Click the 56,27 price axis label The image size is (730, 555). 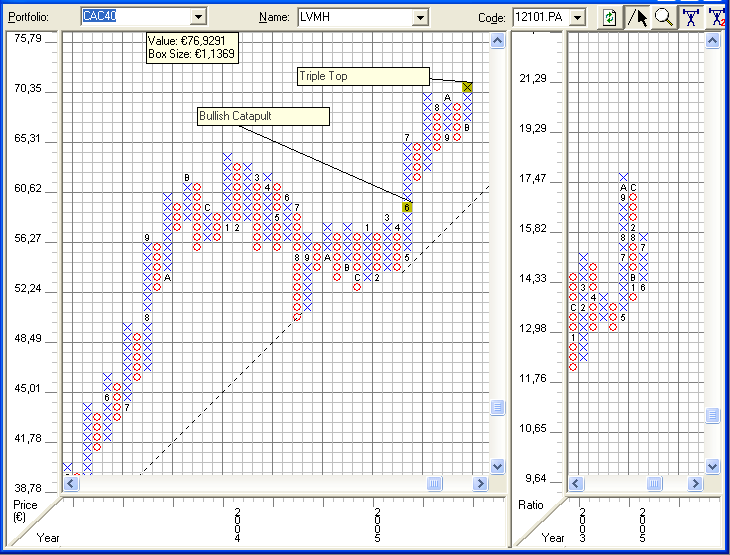28,238
